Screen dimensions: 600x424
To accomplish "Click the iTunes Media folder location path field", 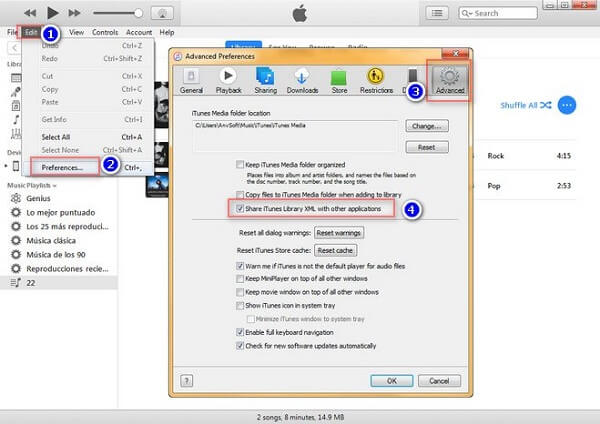I will (x=295, y=136).
